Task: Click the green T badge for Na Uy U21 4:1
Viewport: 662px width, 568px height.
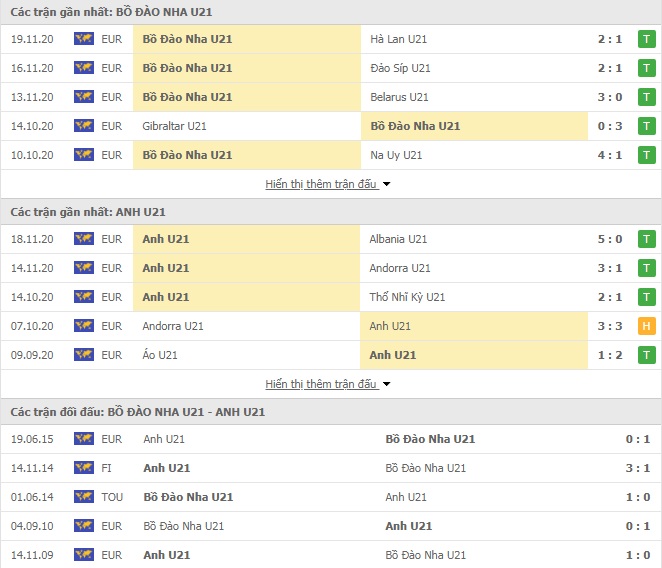Action: coord(646,155)
